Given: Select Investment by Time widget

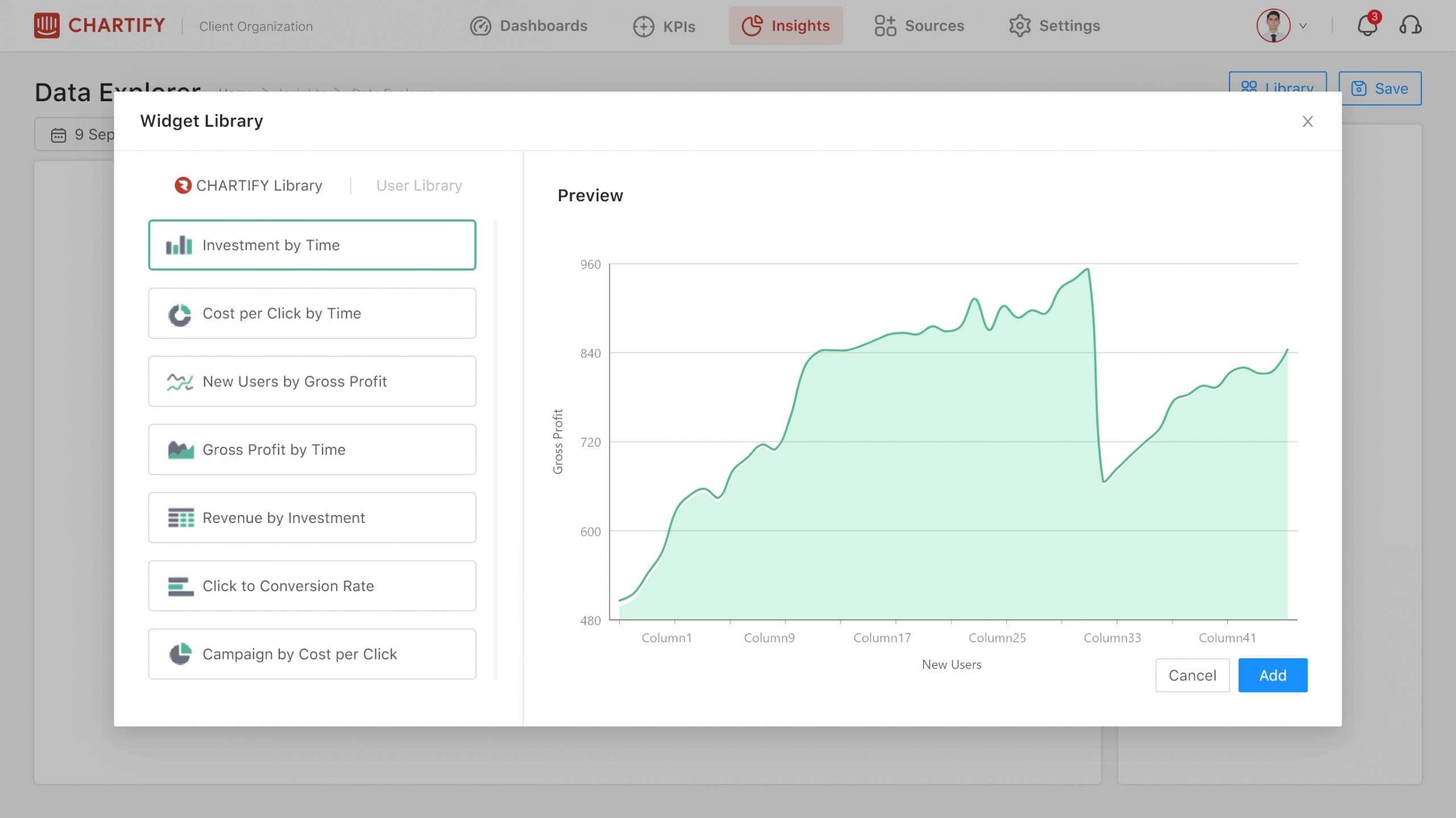Looking at the screenshot, I should (x=312, y=245).
